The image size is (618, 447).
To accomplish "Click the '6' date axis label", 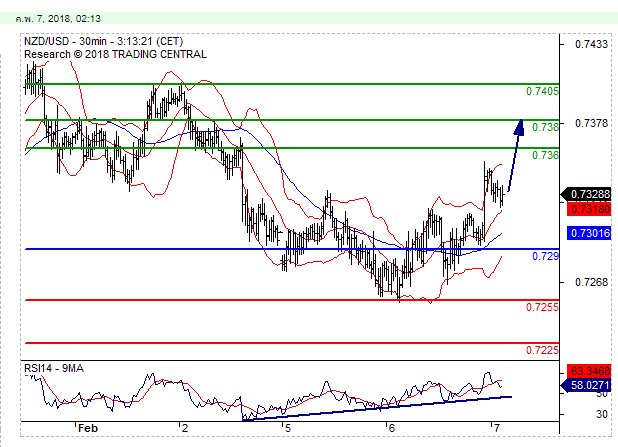I will pos(391,428).
